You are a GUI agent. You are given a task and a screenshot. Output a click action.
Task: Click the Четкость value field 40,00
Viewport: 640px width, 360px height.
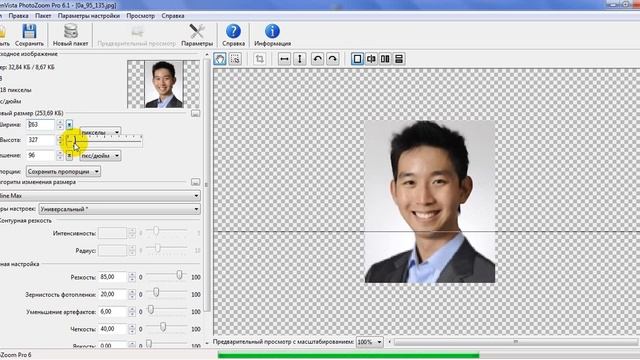click(x=113, y=329)
